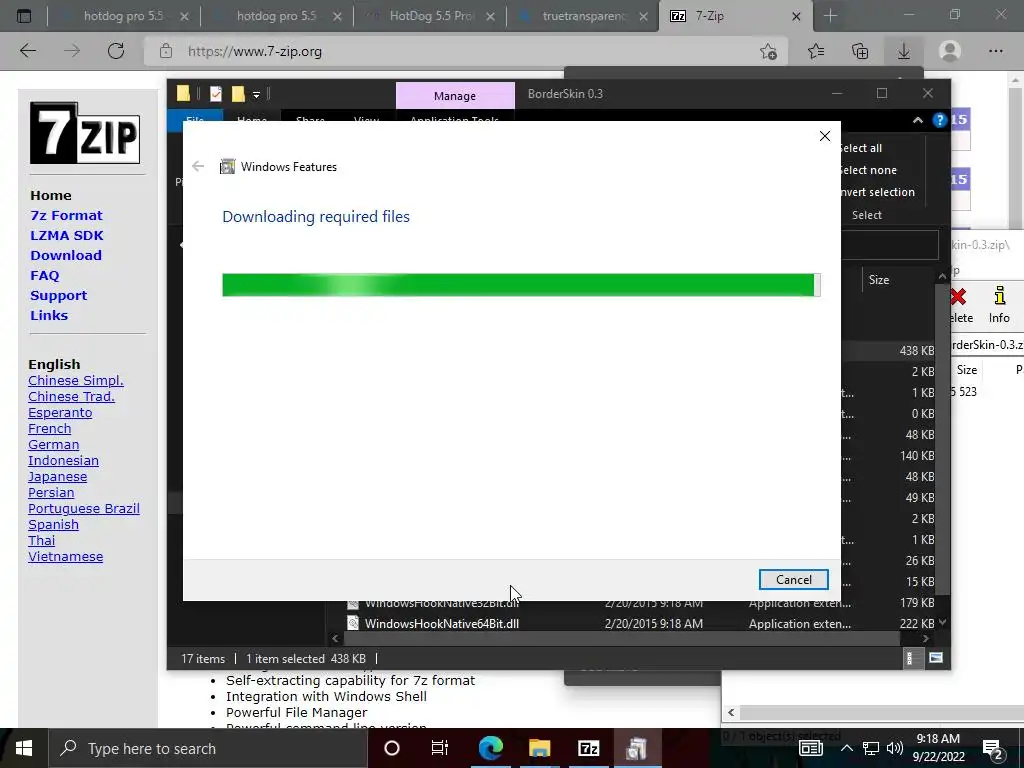
Task: Open 7-Zip File Manager from taskbar
Action: pos(588,748)
